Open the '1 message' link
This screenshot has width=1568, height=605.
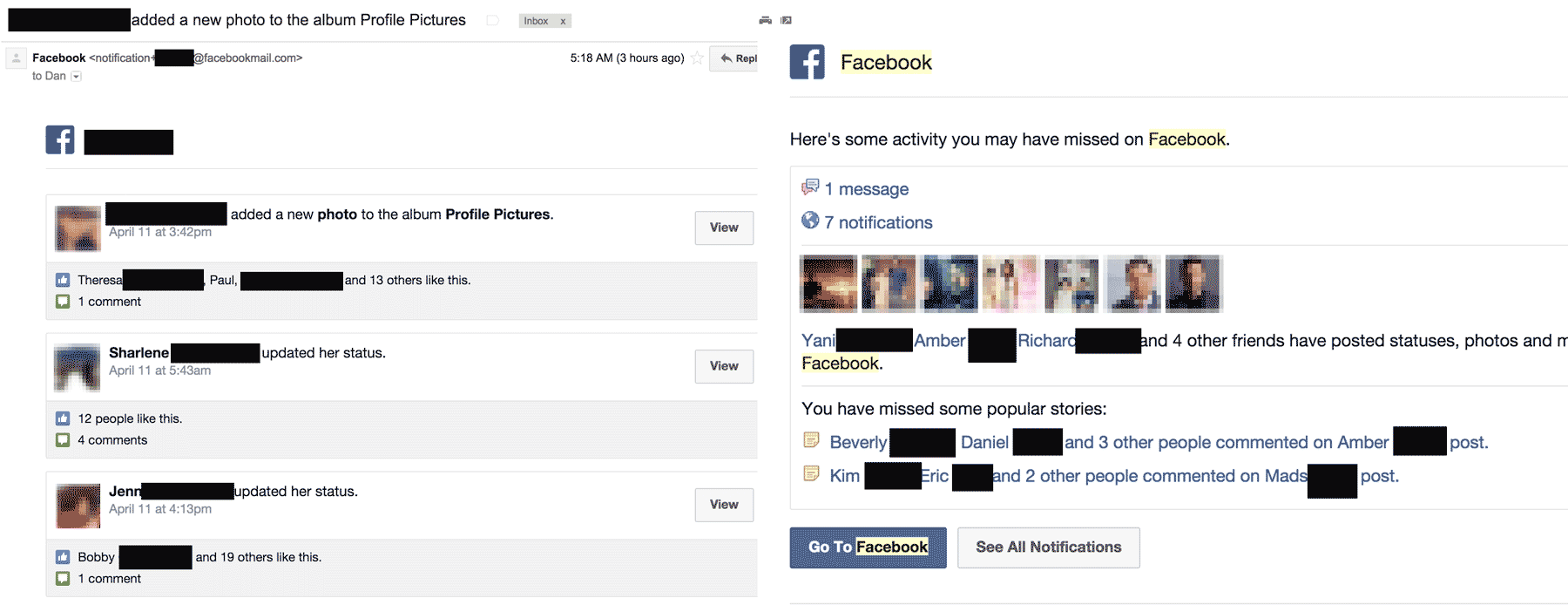tap(867, 189)
